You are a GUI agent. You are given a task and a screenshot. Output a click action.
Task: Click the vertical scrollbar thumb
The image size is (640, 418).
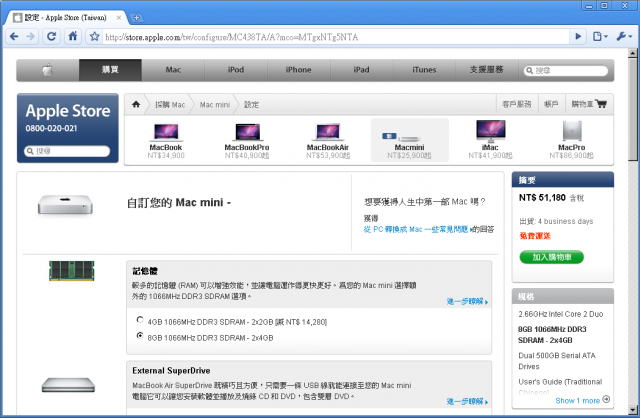(633, 109)
